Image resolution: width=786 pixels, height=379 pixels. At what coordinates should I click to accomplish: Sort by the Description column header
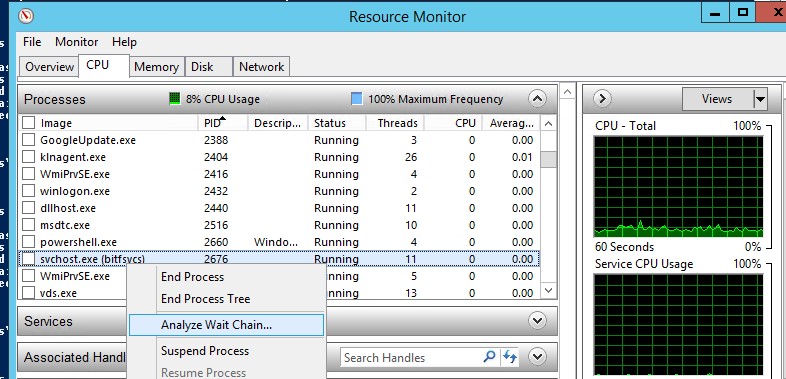(278, 123)
